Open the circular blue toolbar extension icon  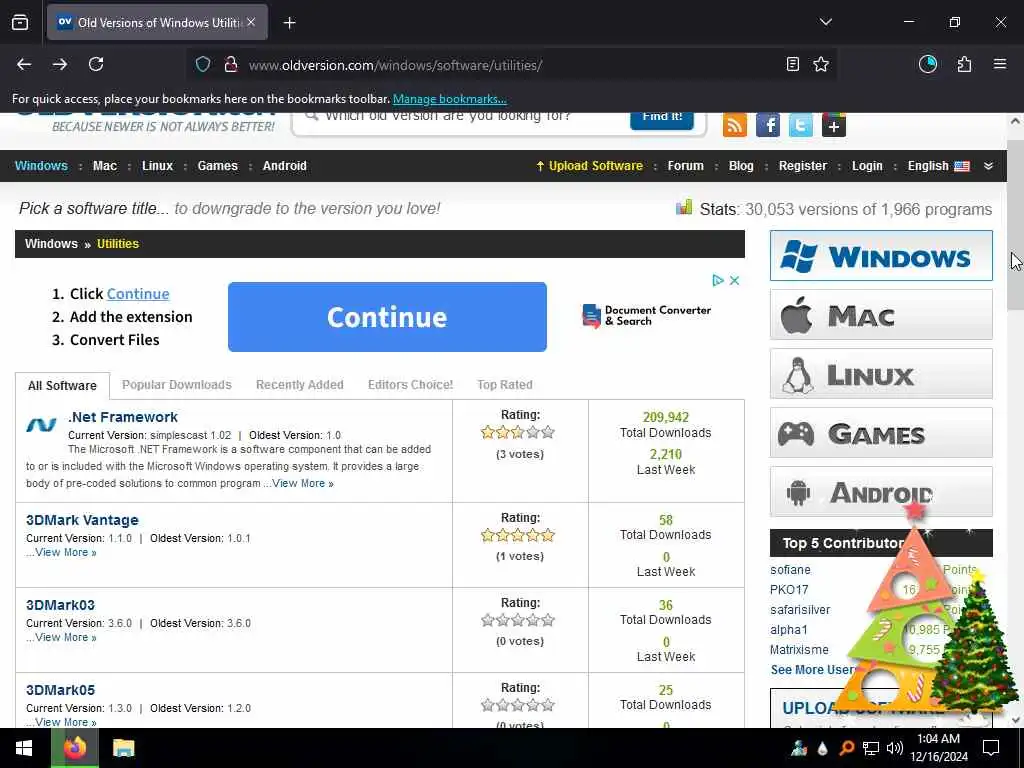[x=928, y=64]
